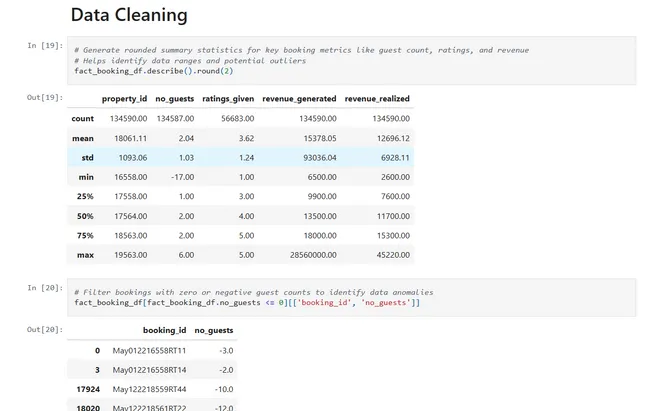Click the Data Cleaning heading
Viewport: 650px width, 411px height.
coord(129,15)
